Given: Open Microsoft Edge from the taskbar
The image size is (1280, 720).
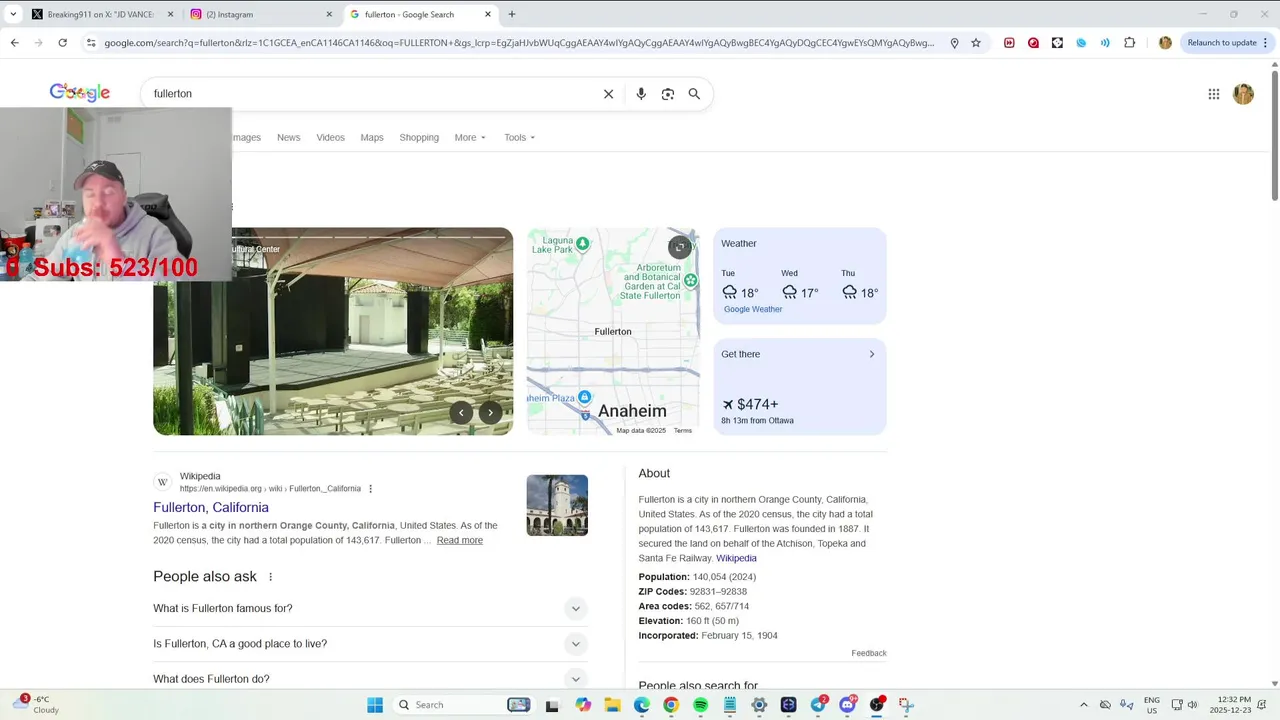Looking at the screenshot, I should click(x=642, y=705).
